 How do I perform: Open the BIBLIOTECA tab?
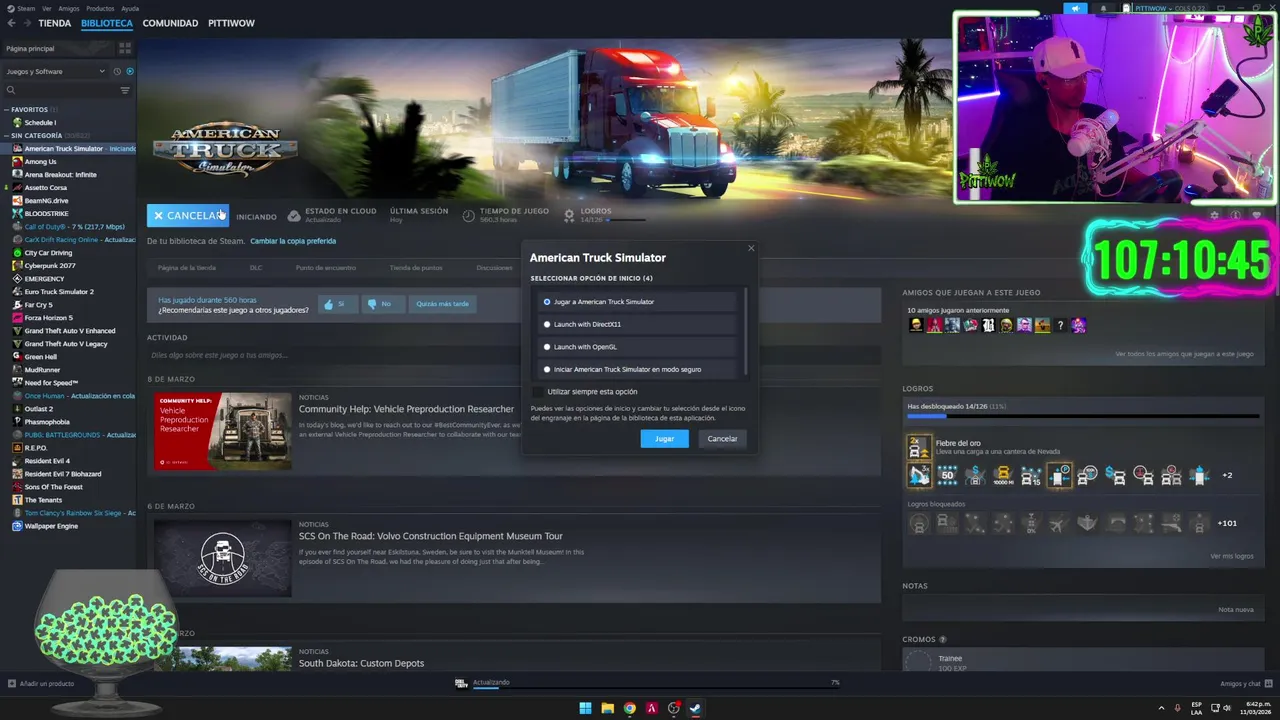click(107, 23)
